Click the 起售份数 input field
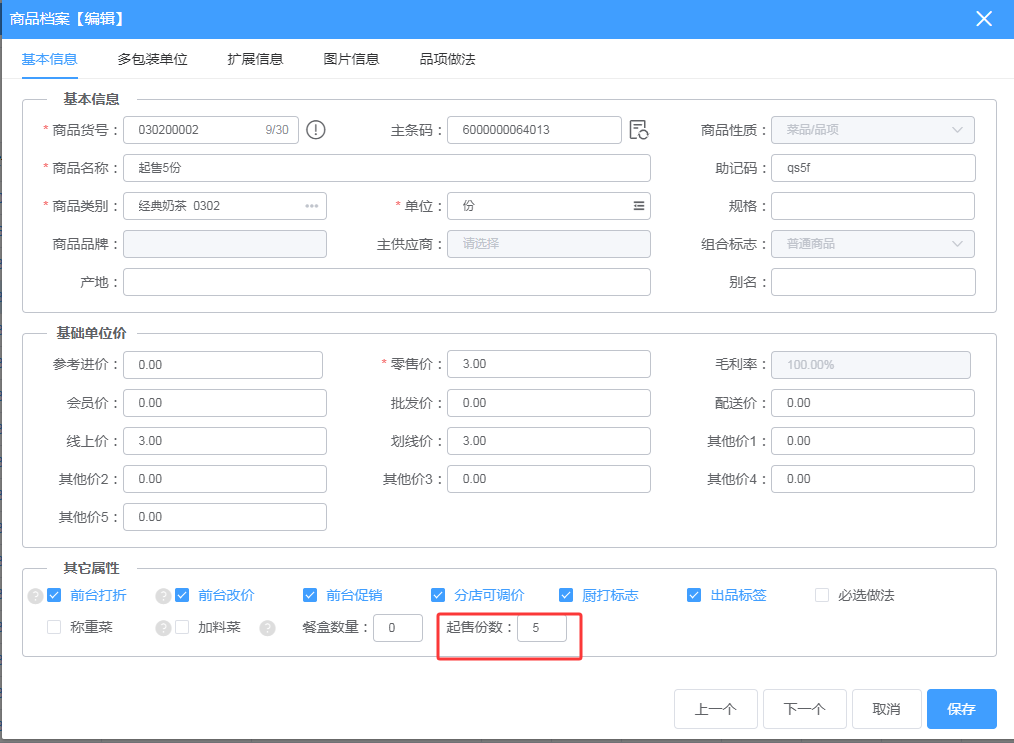The image size is (1014, 743). click(x=542, y=628)
